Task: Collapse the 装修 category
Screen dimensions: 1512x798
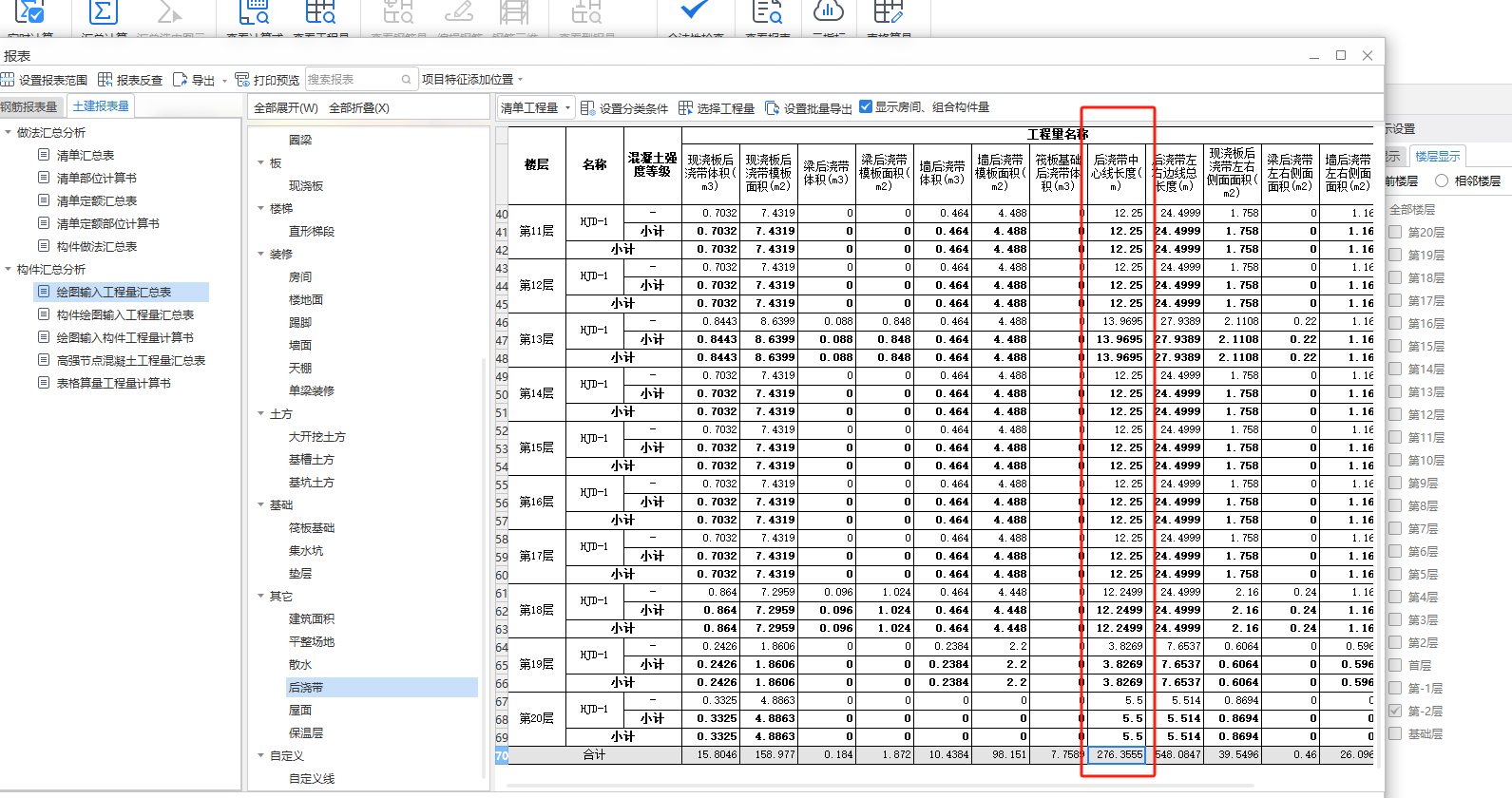Action: [261, 254]
